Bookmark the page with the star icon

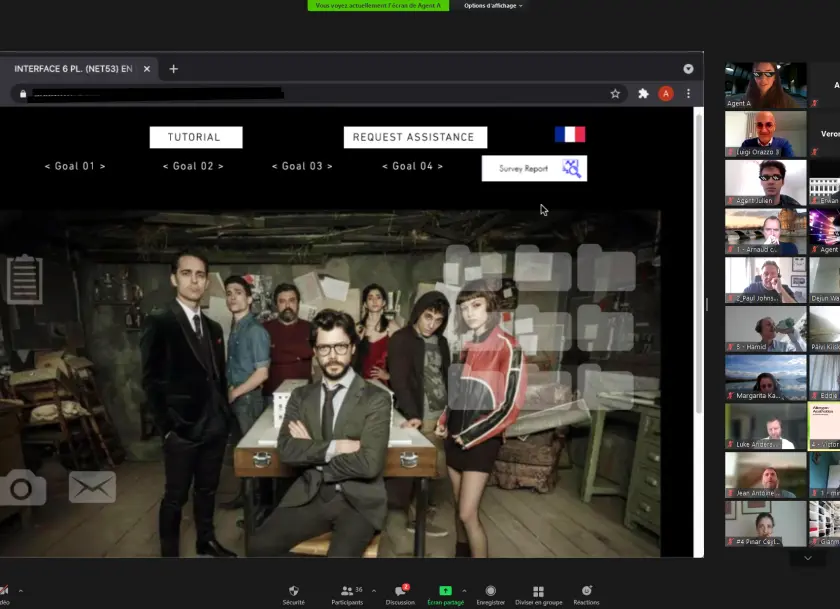coord(615,94)
